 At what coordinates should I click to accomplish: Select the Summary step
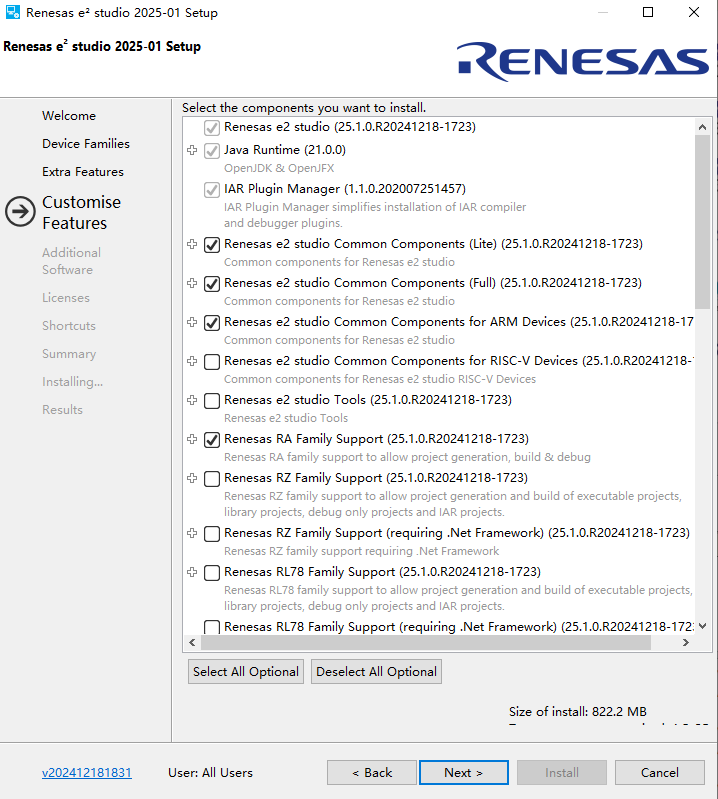(69, 354)
